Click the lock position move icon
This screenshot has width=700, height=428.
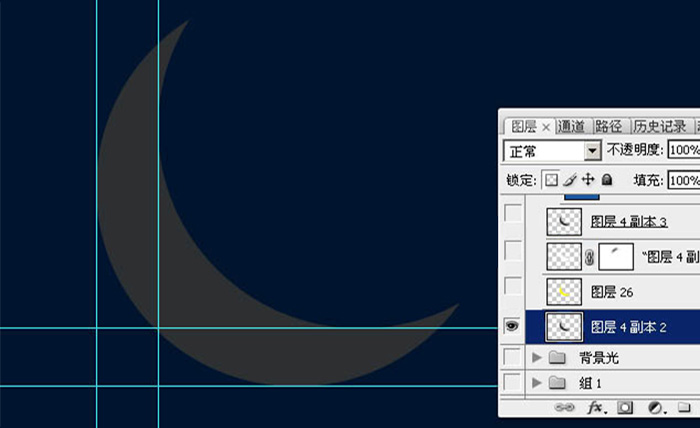(x=588, y=181)
